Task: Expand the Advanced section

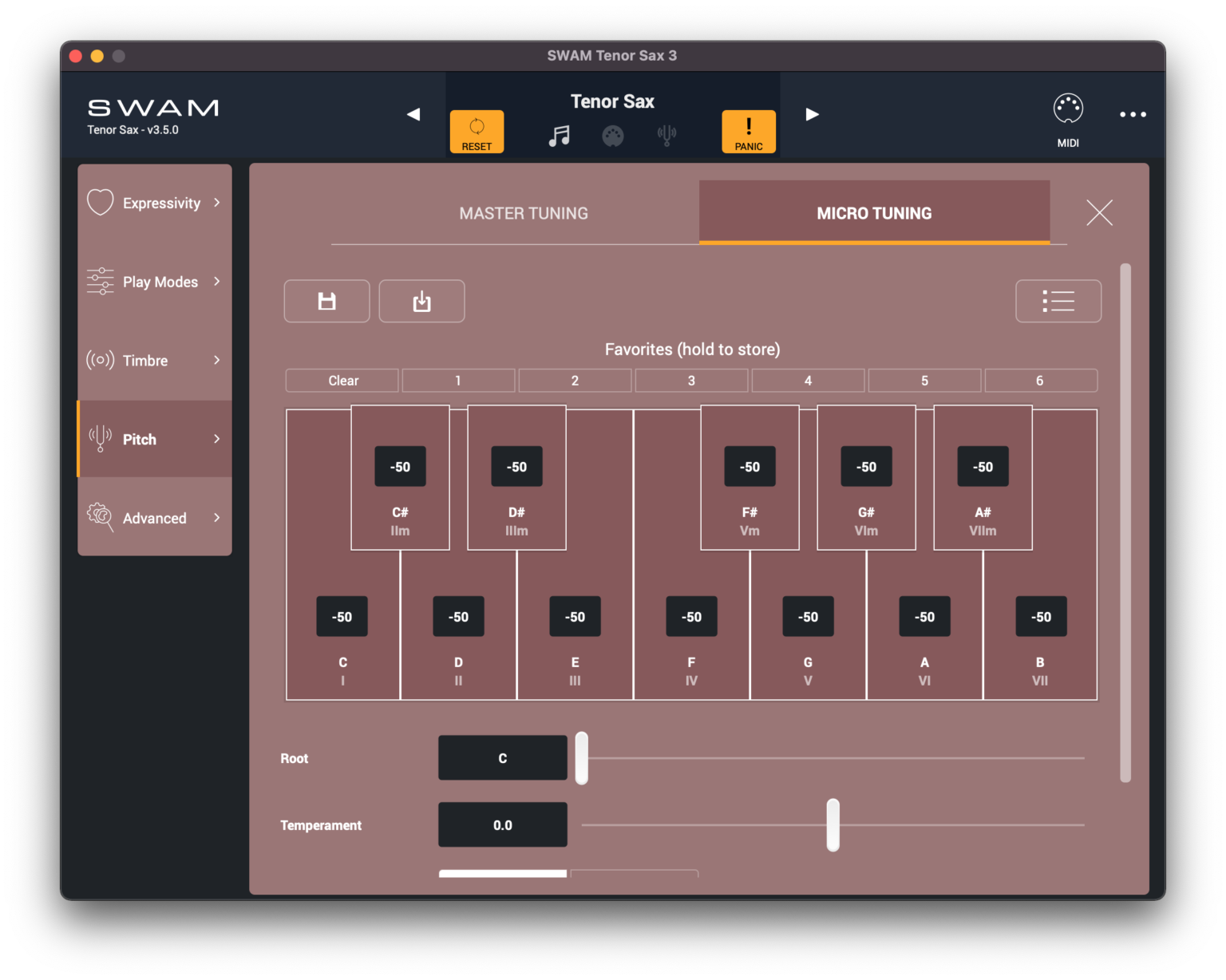Action: pos(154,517)
